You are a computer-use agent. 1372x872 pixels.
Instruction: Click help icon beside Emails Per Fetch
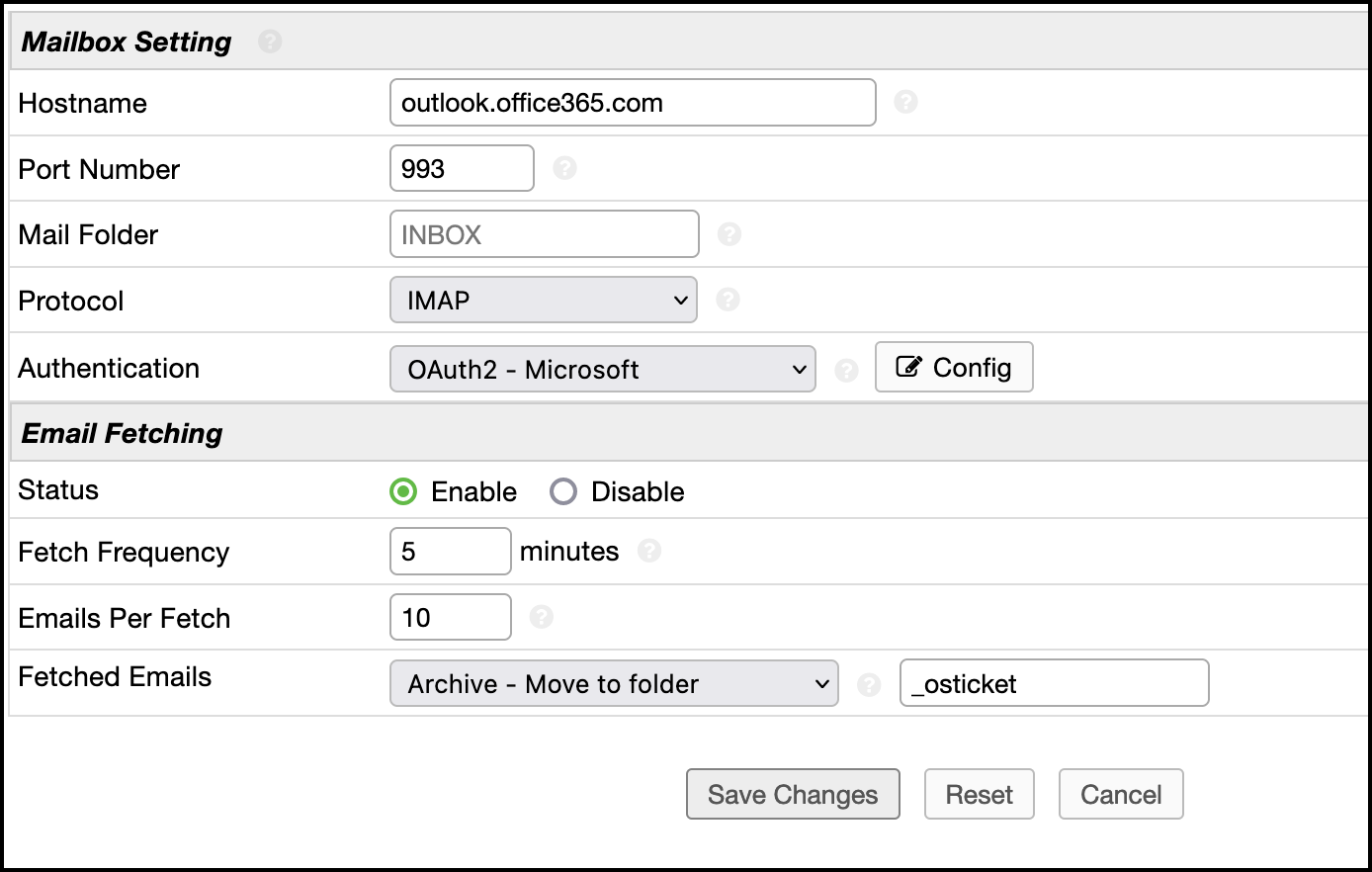point(541,617)
